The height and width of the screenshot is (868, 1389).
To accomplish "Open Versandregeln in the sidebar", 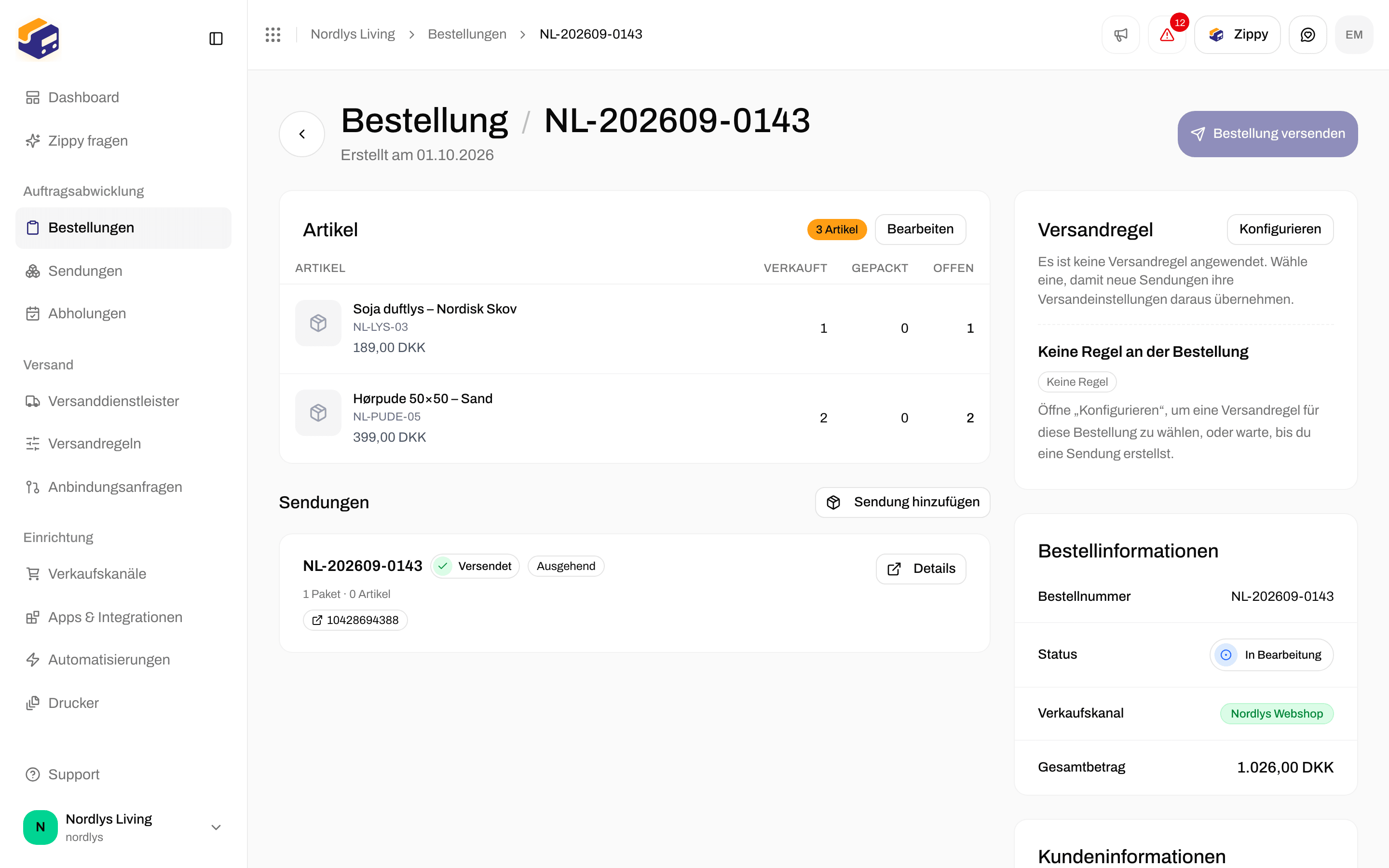I will pyautogui.click(x=123, y=444).
